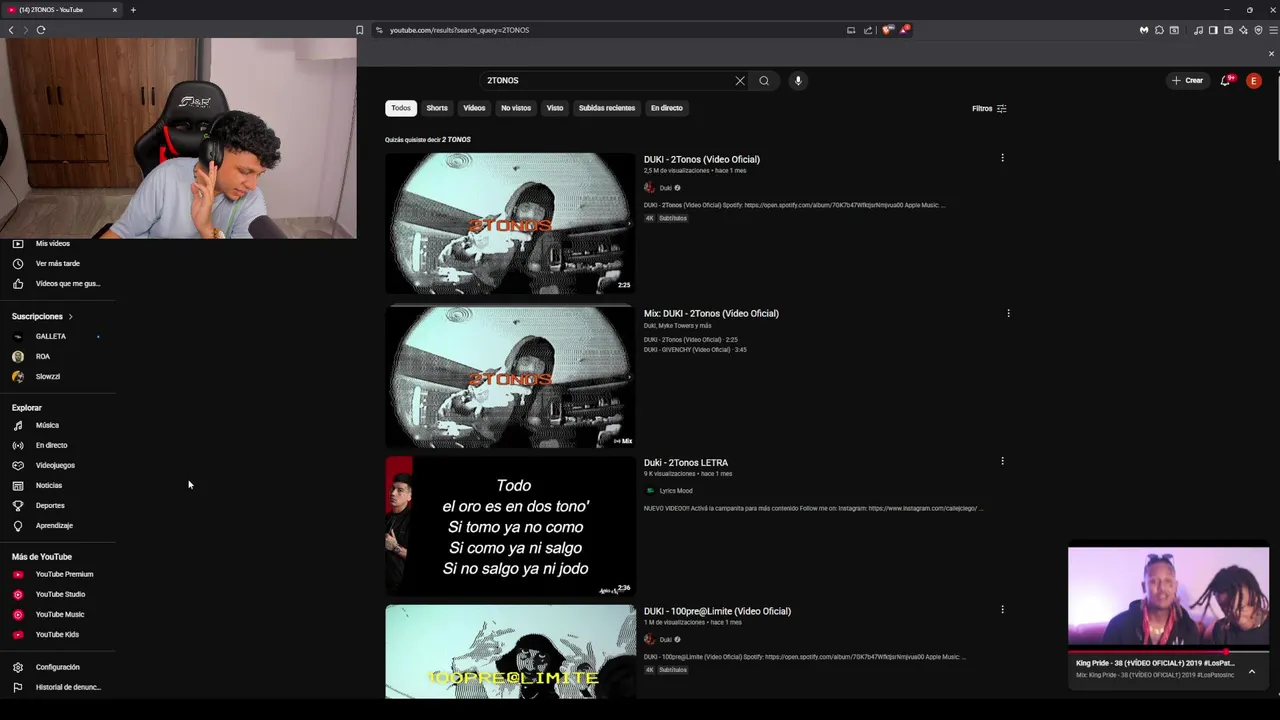The width and height of the screenshot is (1280, 720).
Task: Click the suggested search '2 TONOS' link
Action: coord(456,140)
